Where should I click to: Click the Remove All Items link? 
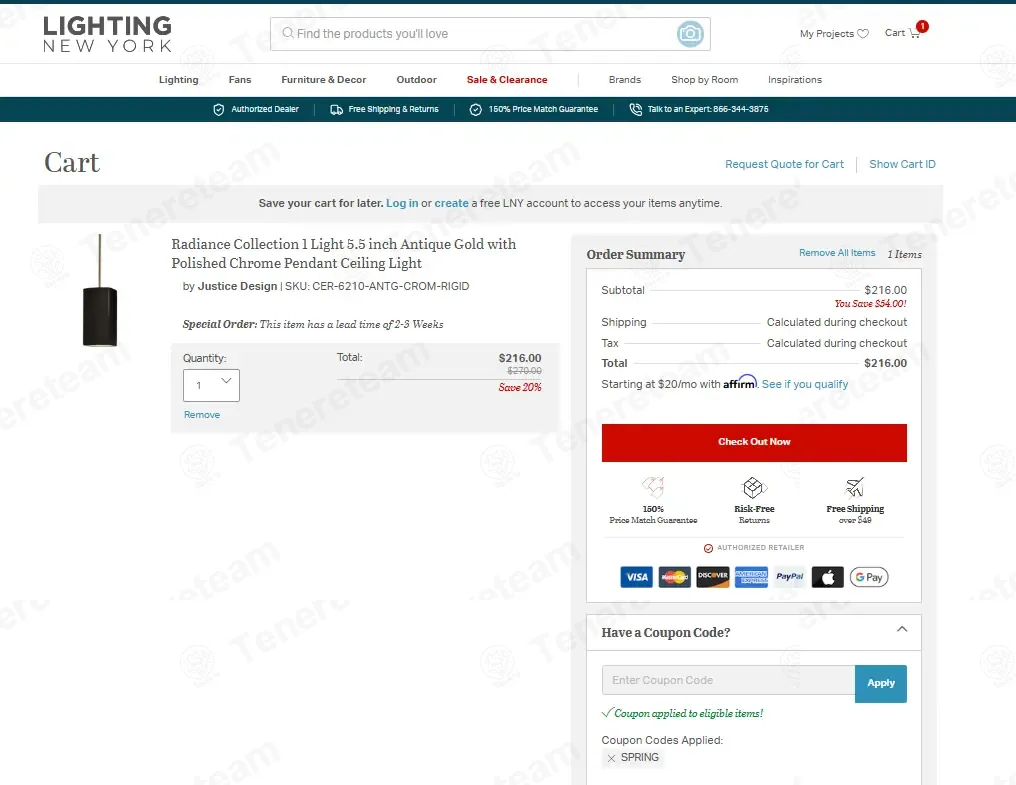pos(837,253)
